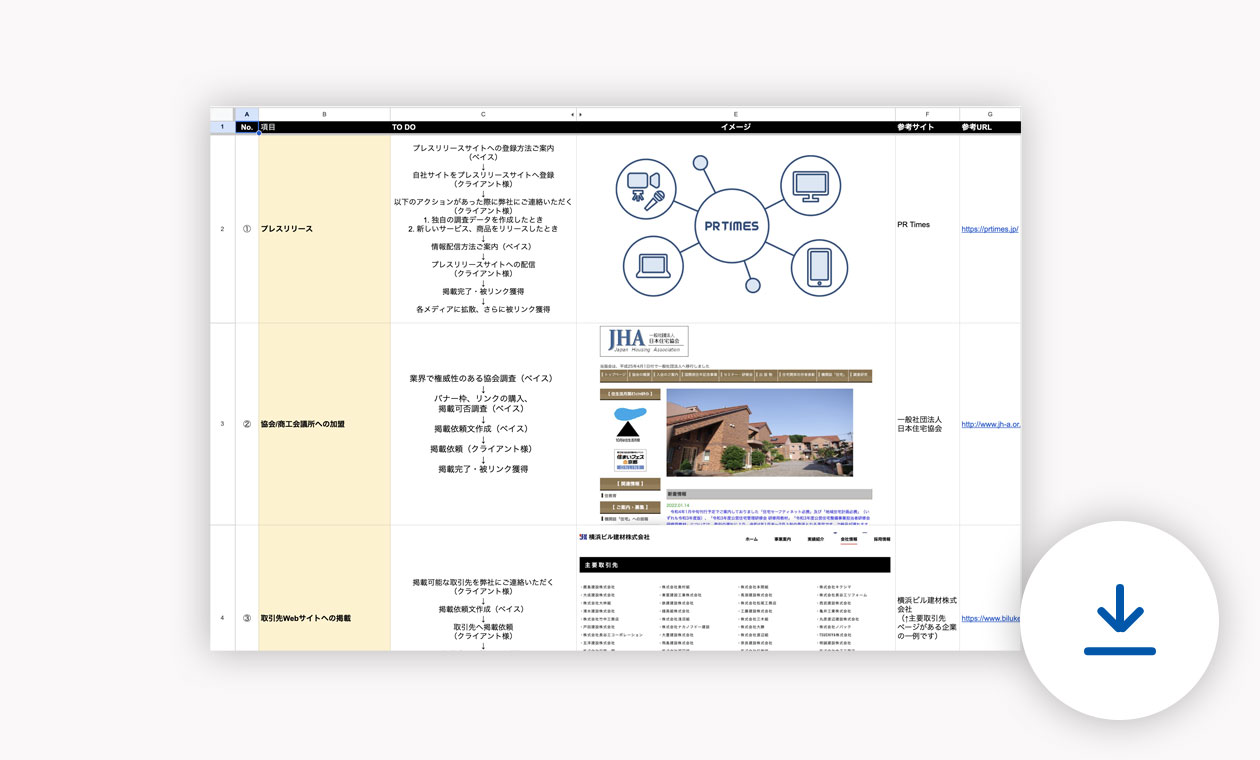1260x760 pixels.
Task: Click the press release TO DO steps cell
Action: (x=483, y=229)
